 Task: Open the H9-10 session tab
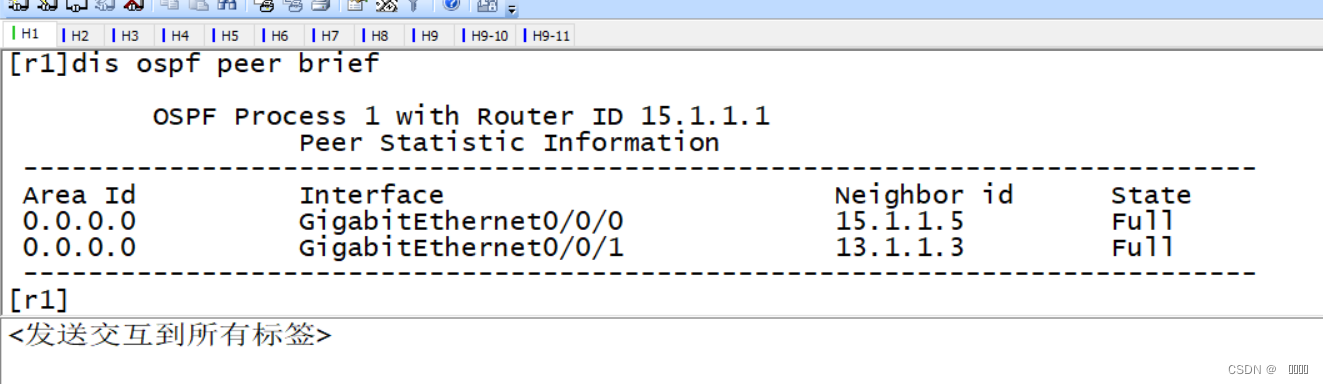486,35
